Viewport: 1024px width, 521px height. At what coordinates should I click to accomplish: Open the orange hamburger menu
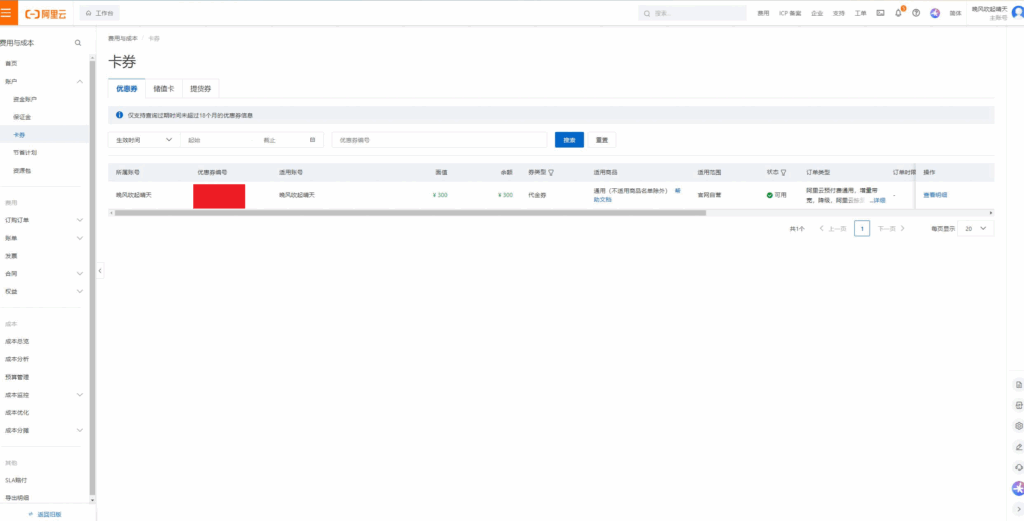pos(8,13)
